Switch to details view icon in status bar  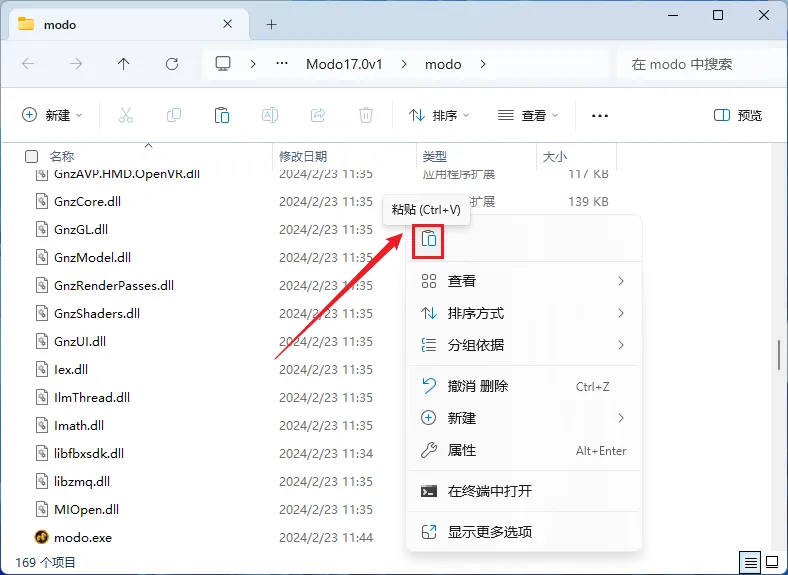pyautogui.click(x=750, y=562)
